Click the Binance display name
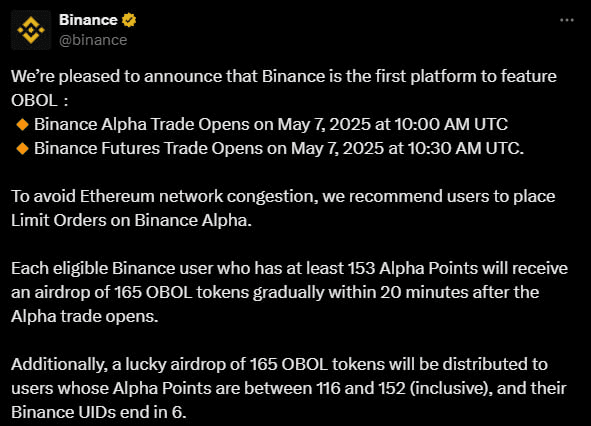 tap(88, 20)
